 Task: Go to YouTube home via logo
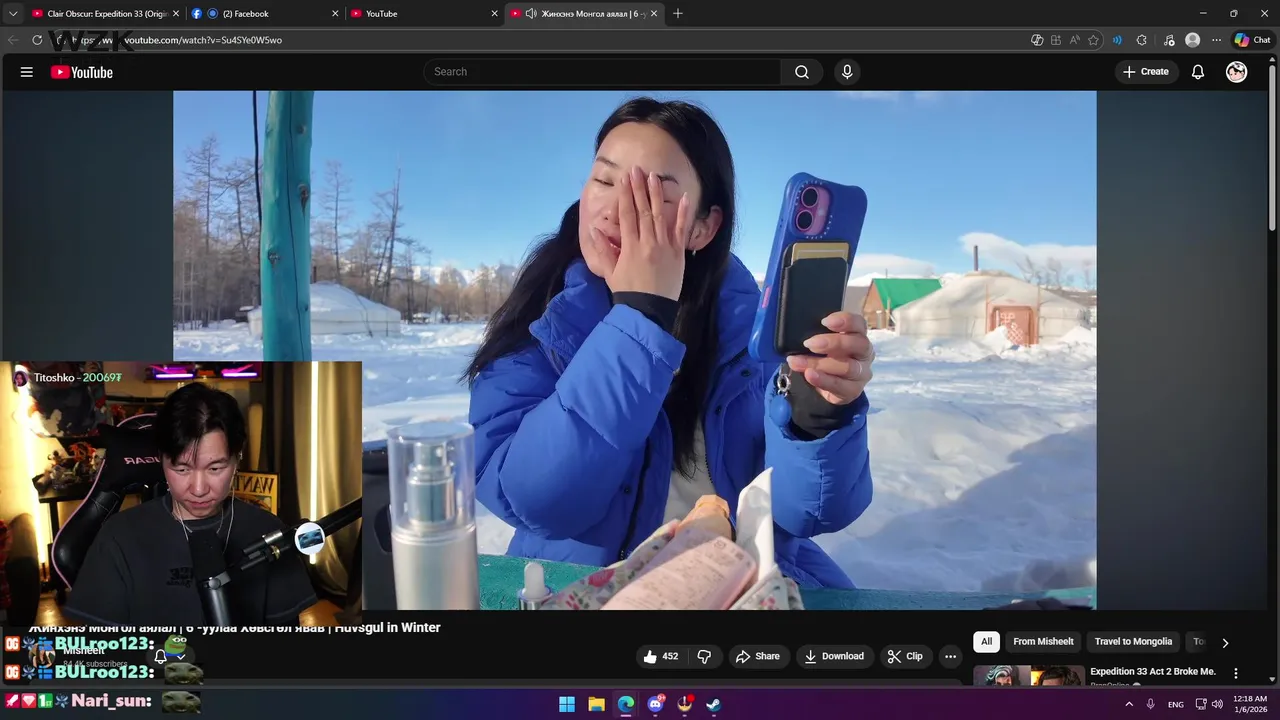click(81, 72)
